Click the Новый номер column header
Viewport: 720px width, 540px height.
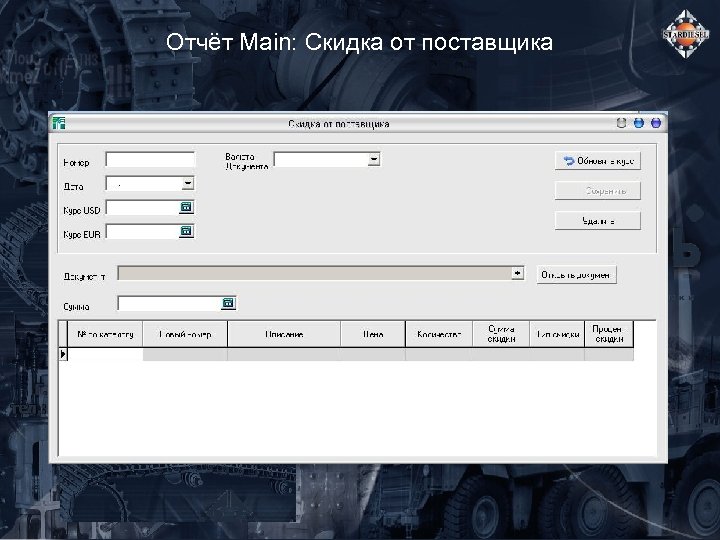point(185,334)
